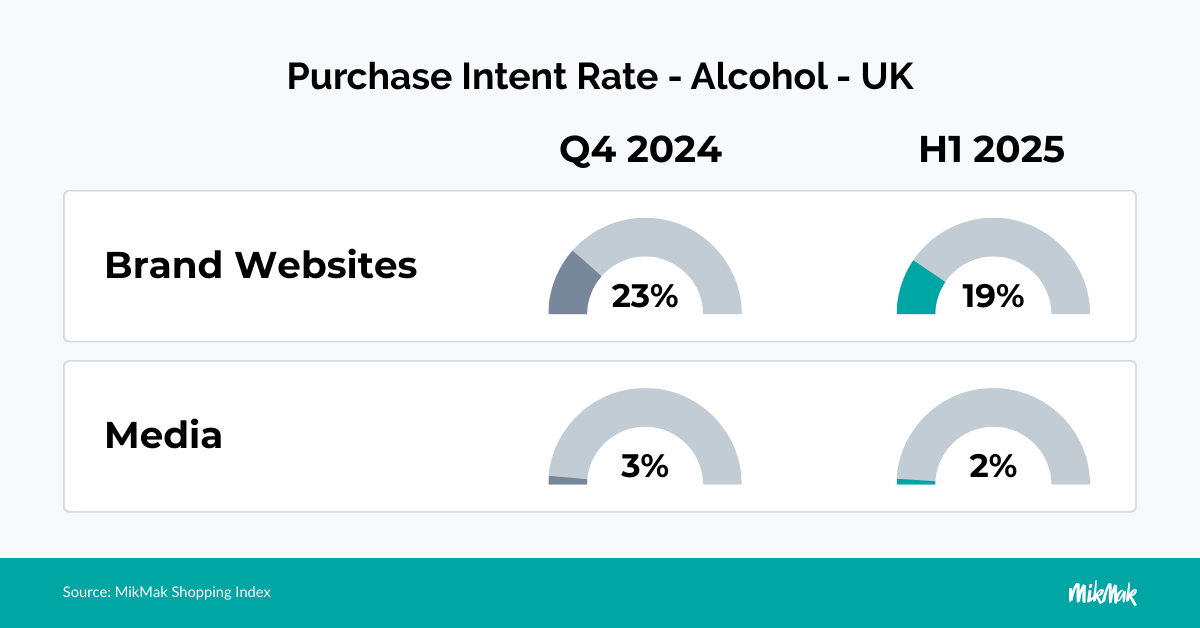Click the 23% value
1200x628 pixels.
pos(647,297)
